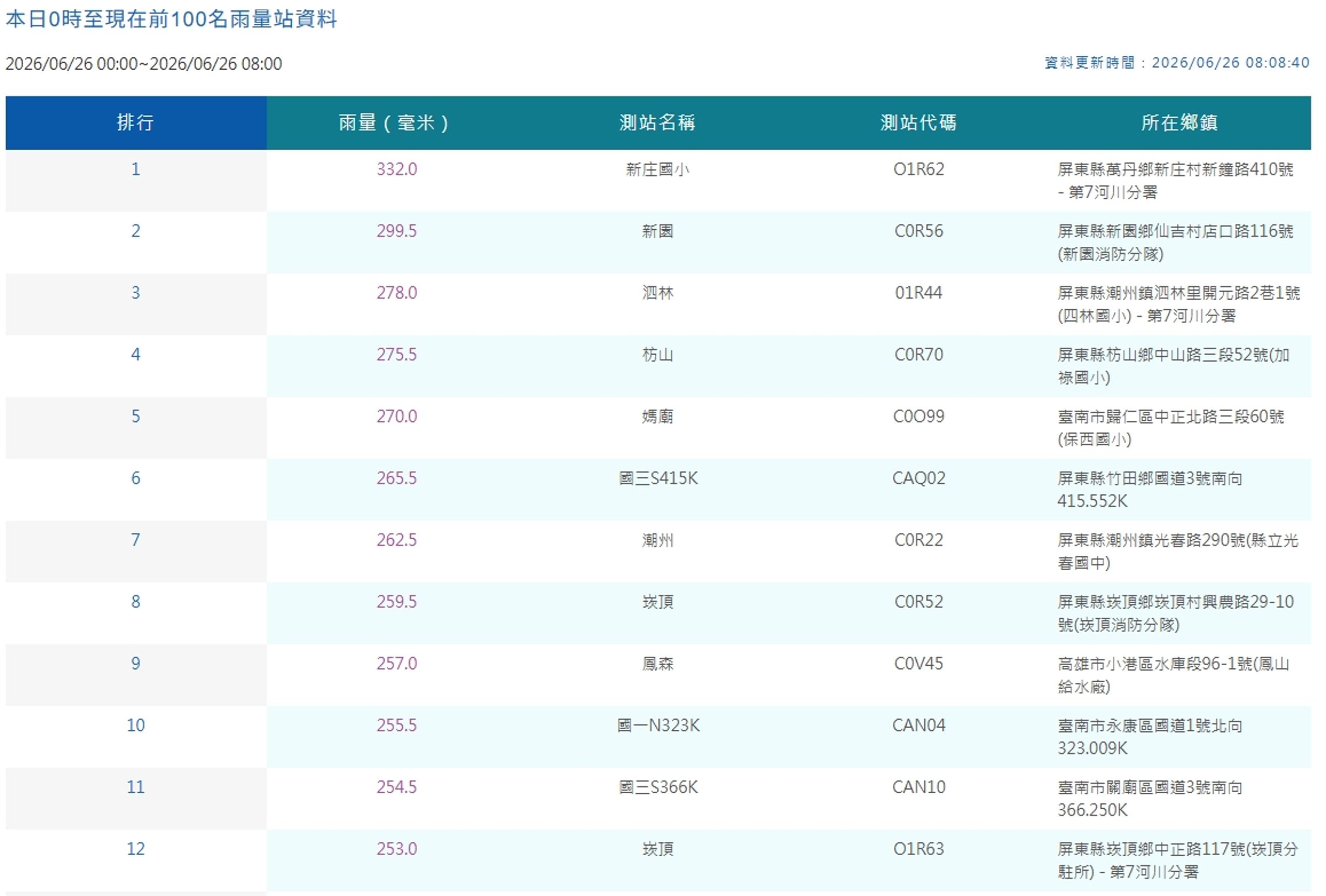Click the address of the 枋山 station
The width and height of the screenshot is (1326, 896).
(x=1173, y=366)
